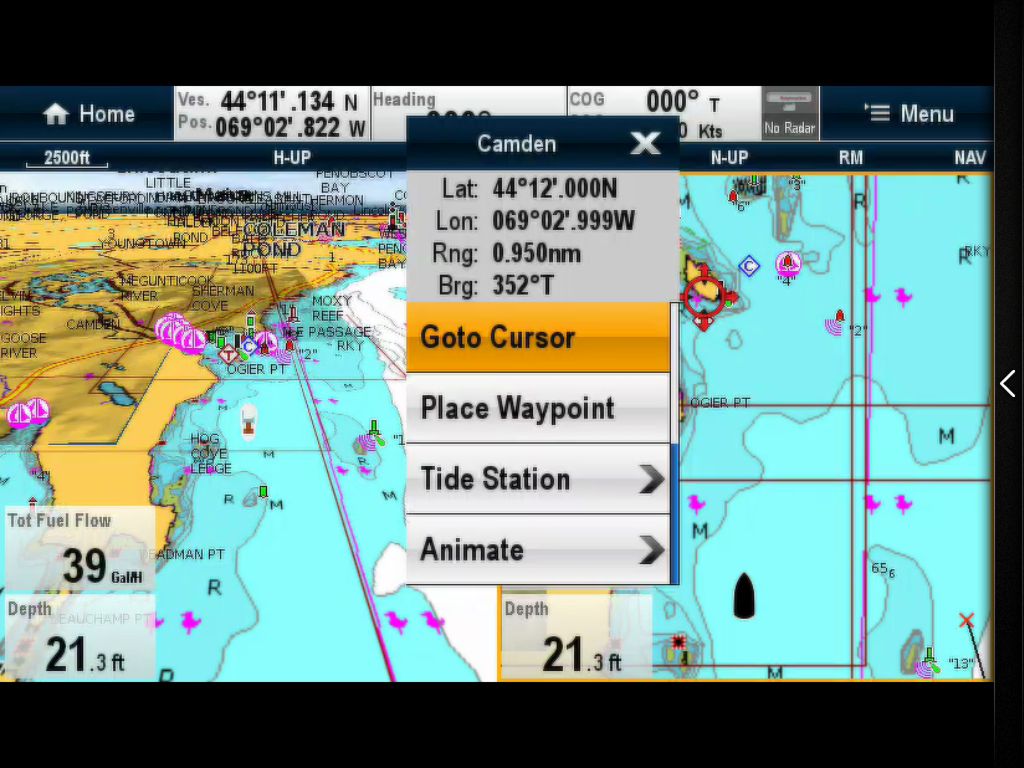Open the Tide Station submenu
This screenshot has height=768, width=1024.
pyautogui.click(x=538, y=479)
